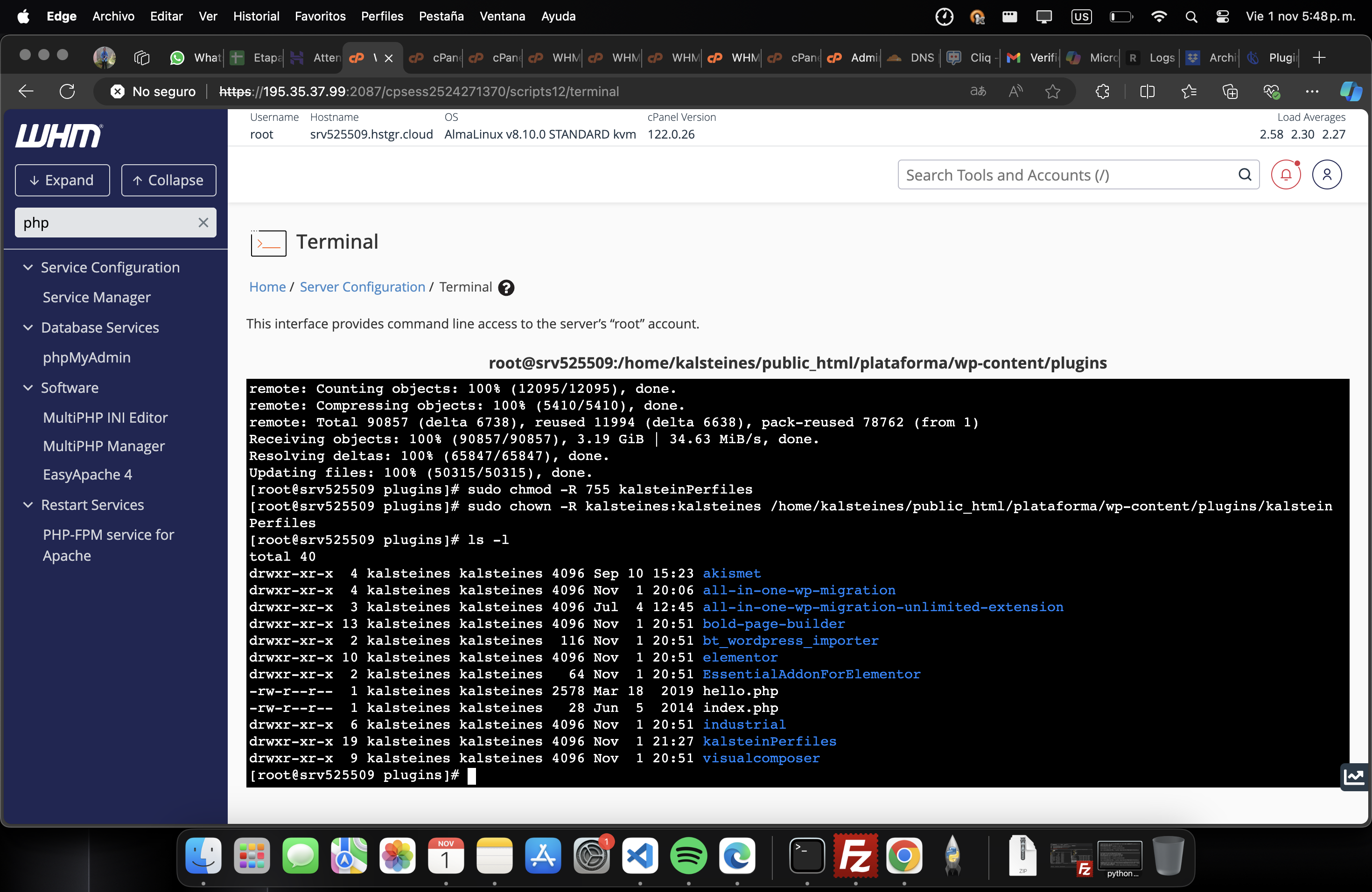
Task: Switch to the Logs tab
Action: click(1151, 58)
